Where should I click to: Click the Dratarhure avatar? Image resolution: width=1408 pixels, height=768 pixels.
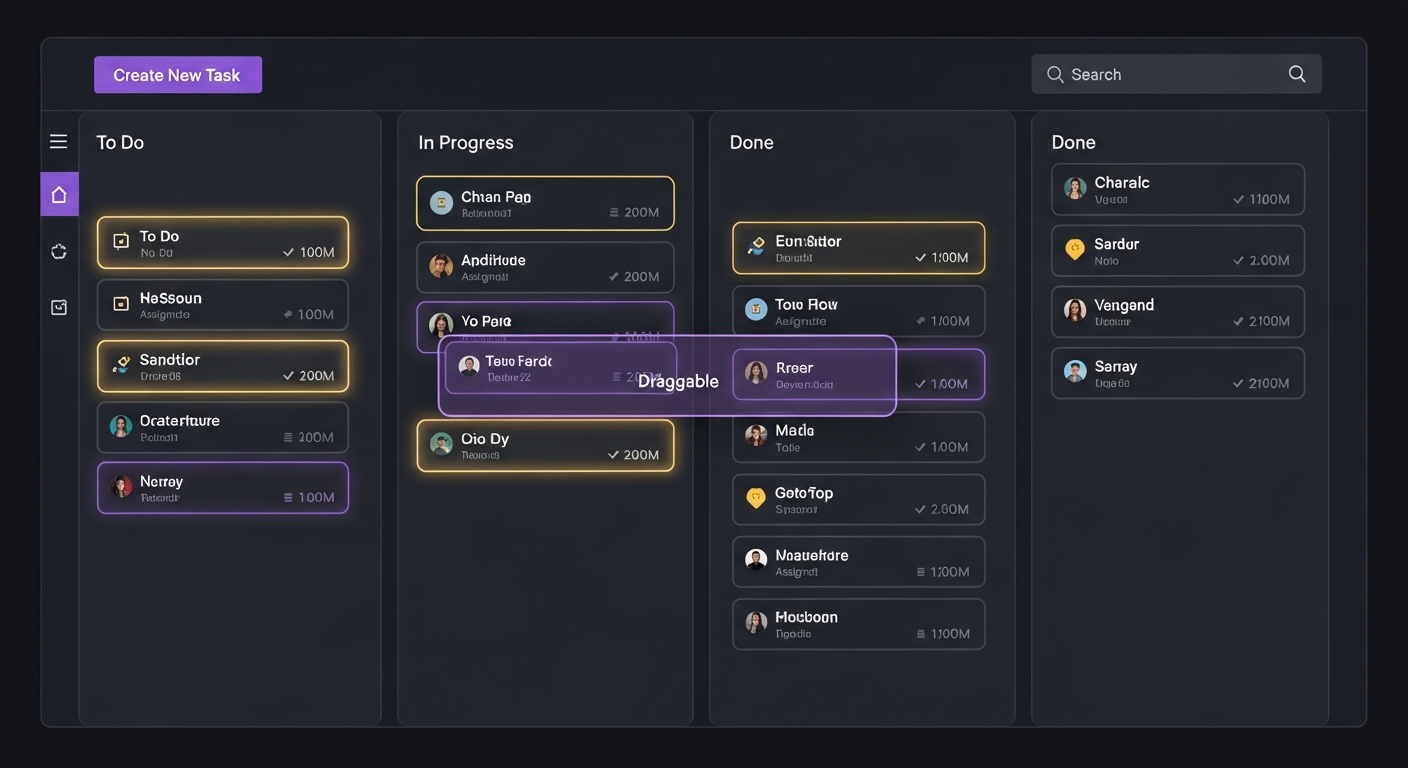pyautogui.click(x=121, y=427)
